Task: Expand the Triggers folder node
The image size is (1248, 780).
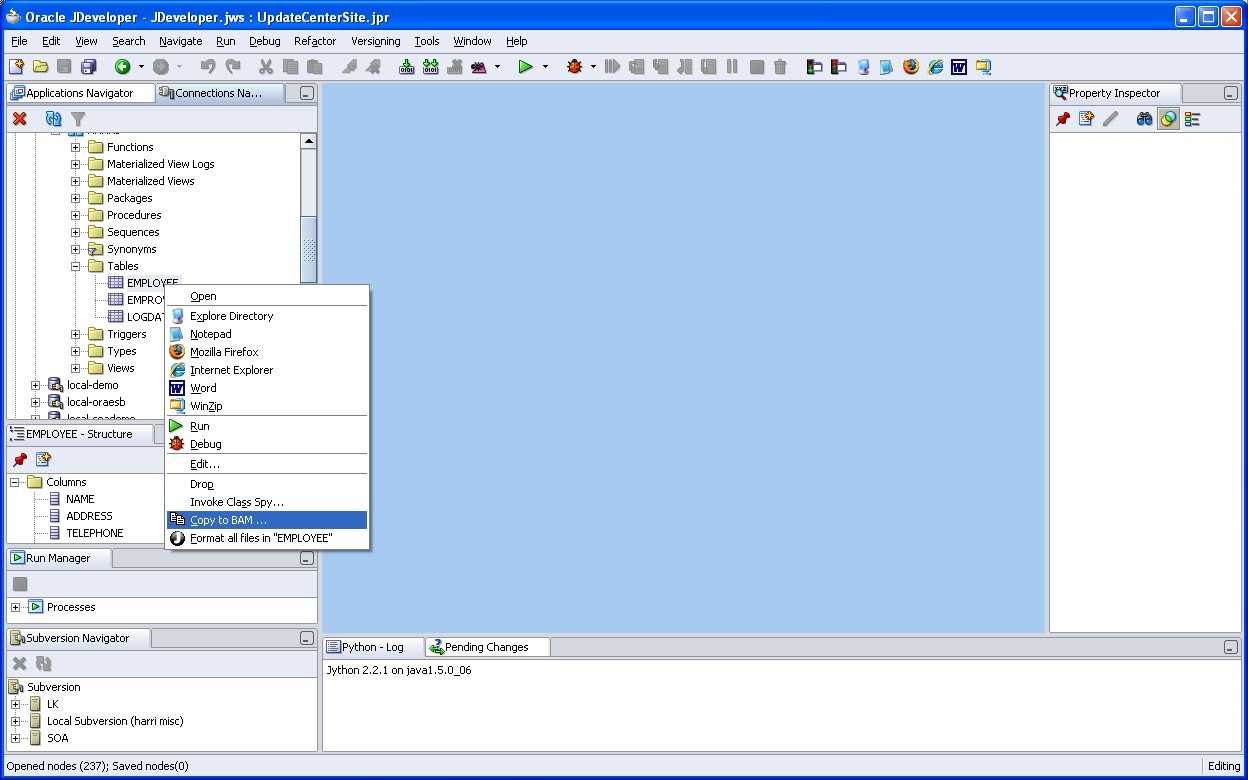Action: (75, 334)
